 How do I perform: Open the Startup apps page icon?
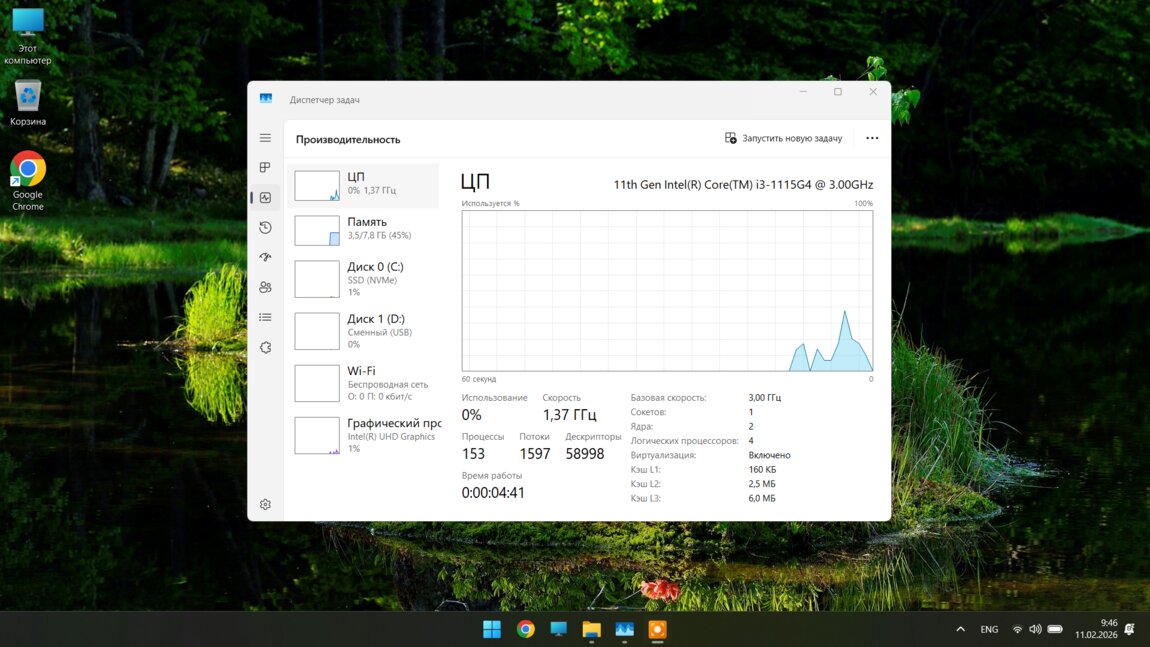coord(265,258)
